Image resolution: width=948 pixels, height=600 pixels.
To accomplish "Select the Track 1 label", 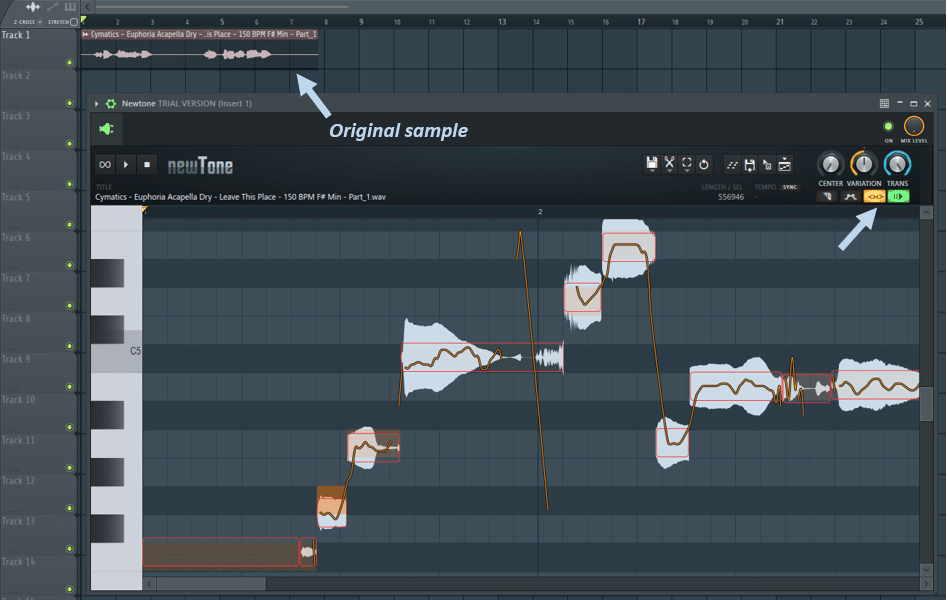I will [16, 35].
